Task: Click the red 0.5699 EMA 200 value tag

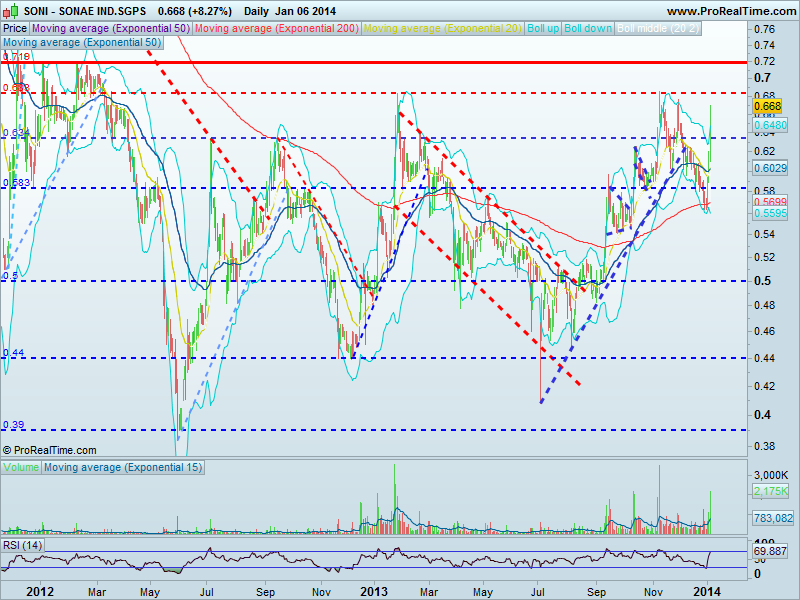Action: (770, 202)
